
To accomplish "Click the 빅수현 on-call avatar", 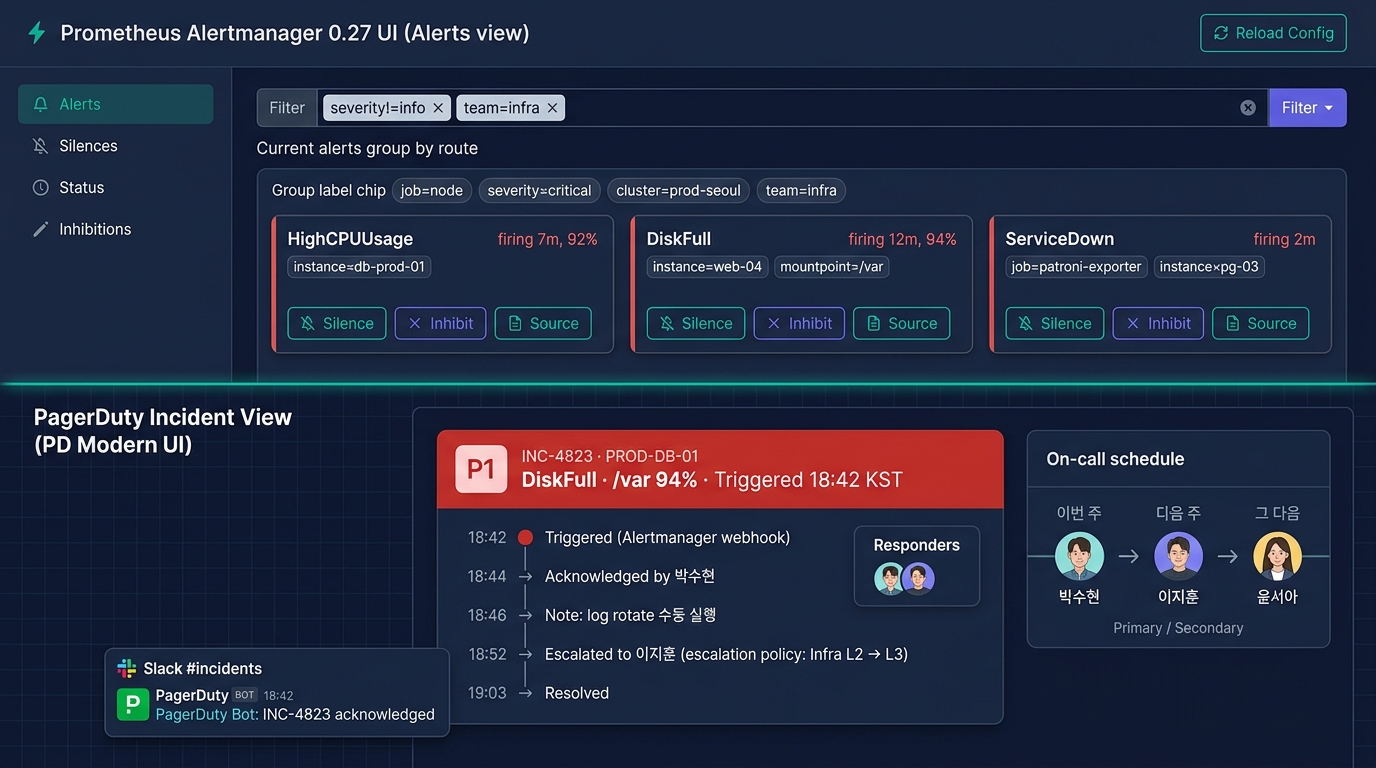I will (x=1079, y=556).
